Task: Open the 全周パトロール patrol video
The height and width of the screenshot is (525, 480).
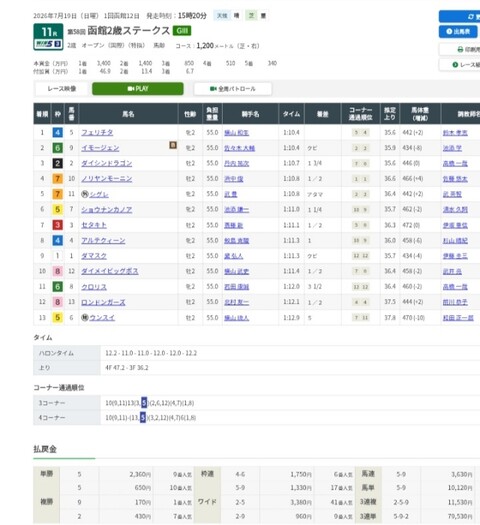Action: coord(233,89)
